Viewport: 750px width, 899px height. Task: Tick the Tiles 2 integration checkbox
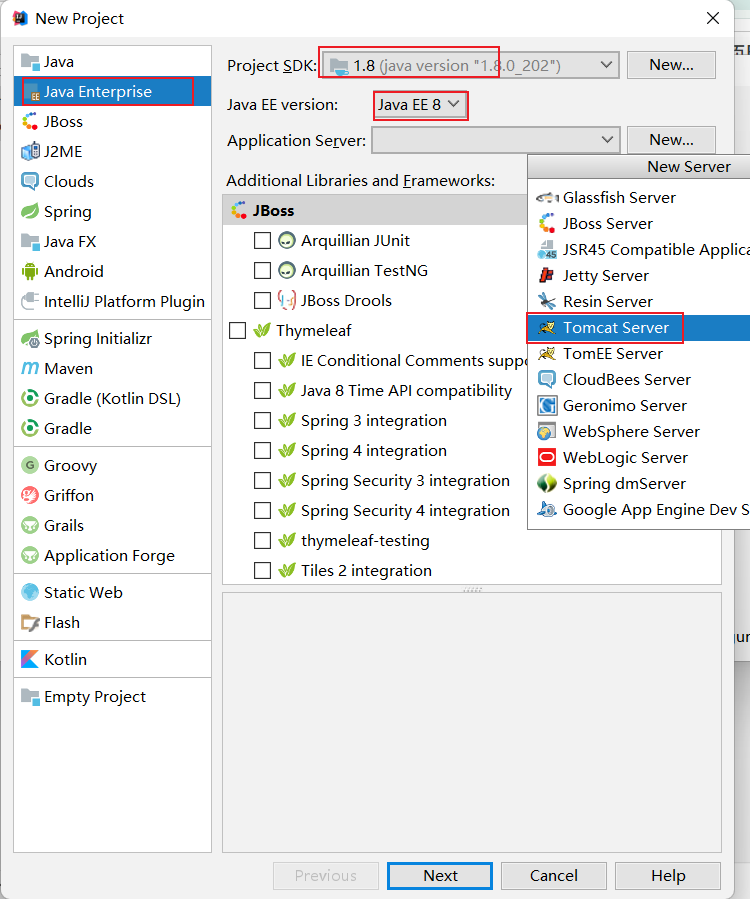coord(262,570)
